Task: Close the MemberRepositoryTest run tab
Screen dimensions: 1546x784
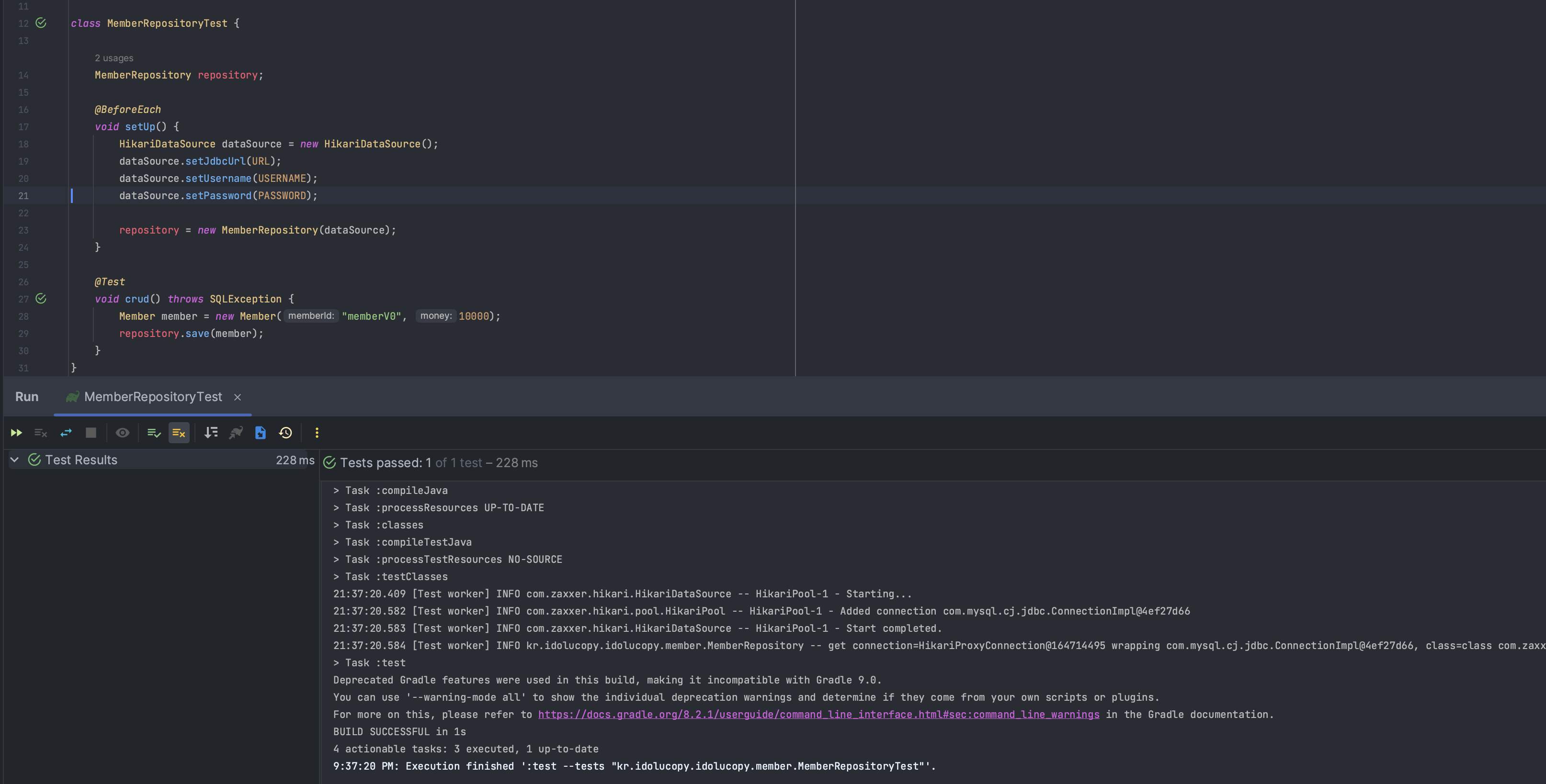Action: (x=238, y=397)
